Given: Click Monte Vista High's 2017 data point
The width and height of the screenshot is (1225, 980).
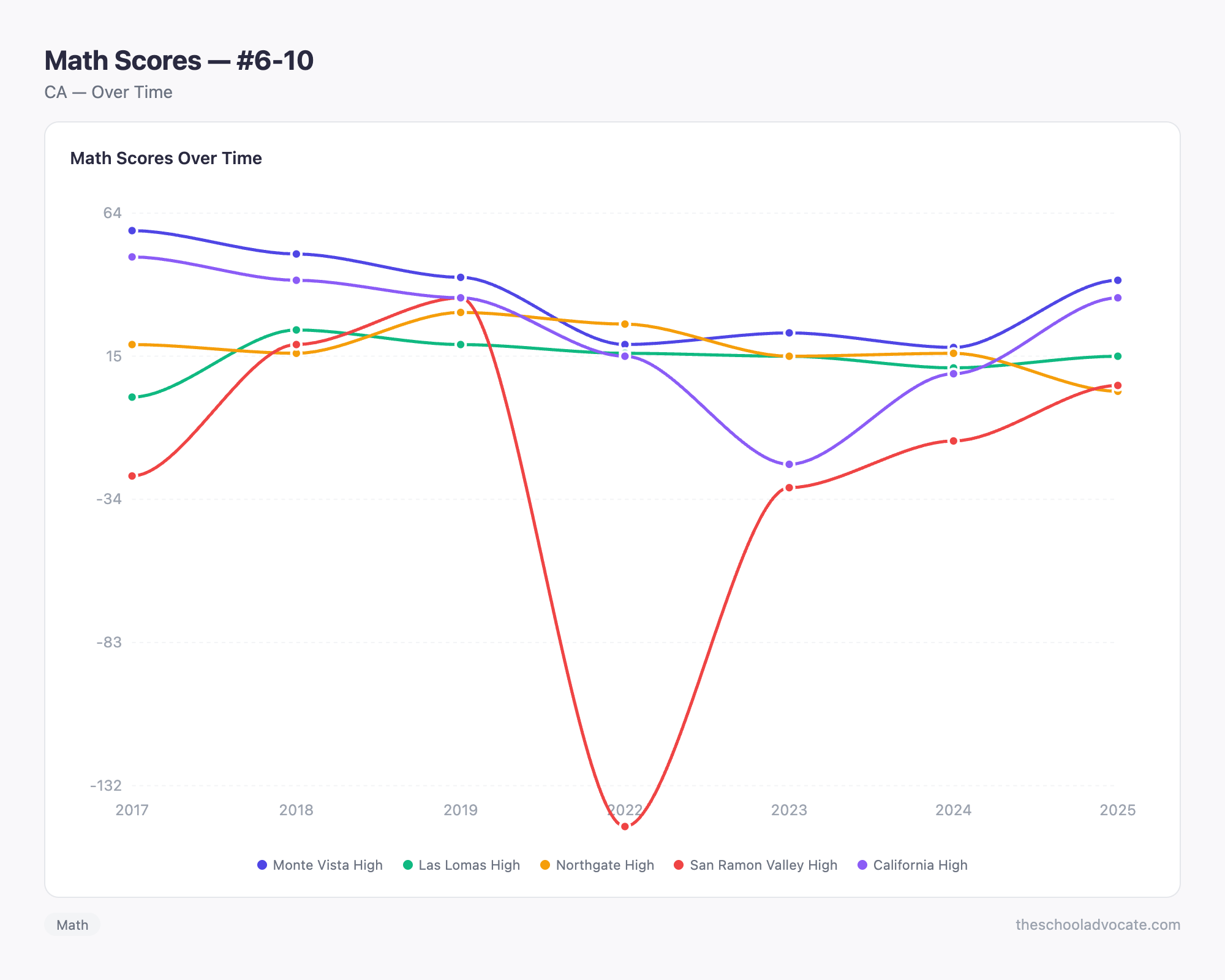Looking at the screenshot, I should pyautogui.click(x=132, y=231).
